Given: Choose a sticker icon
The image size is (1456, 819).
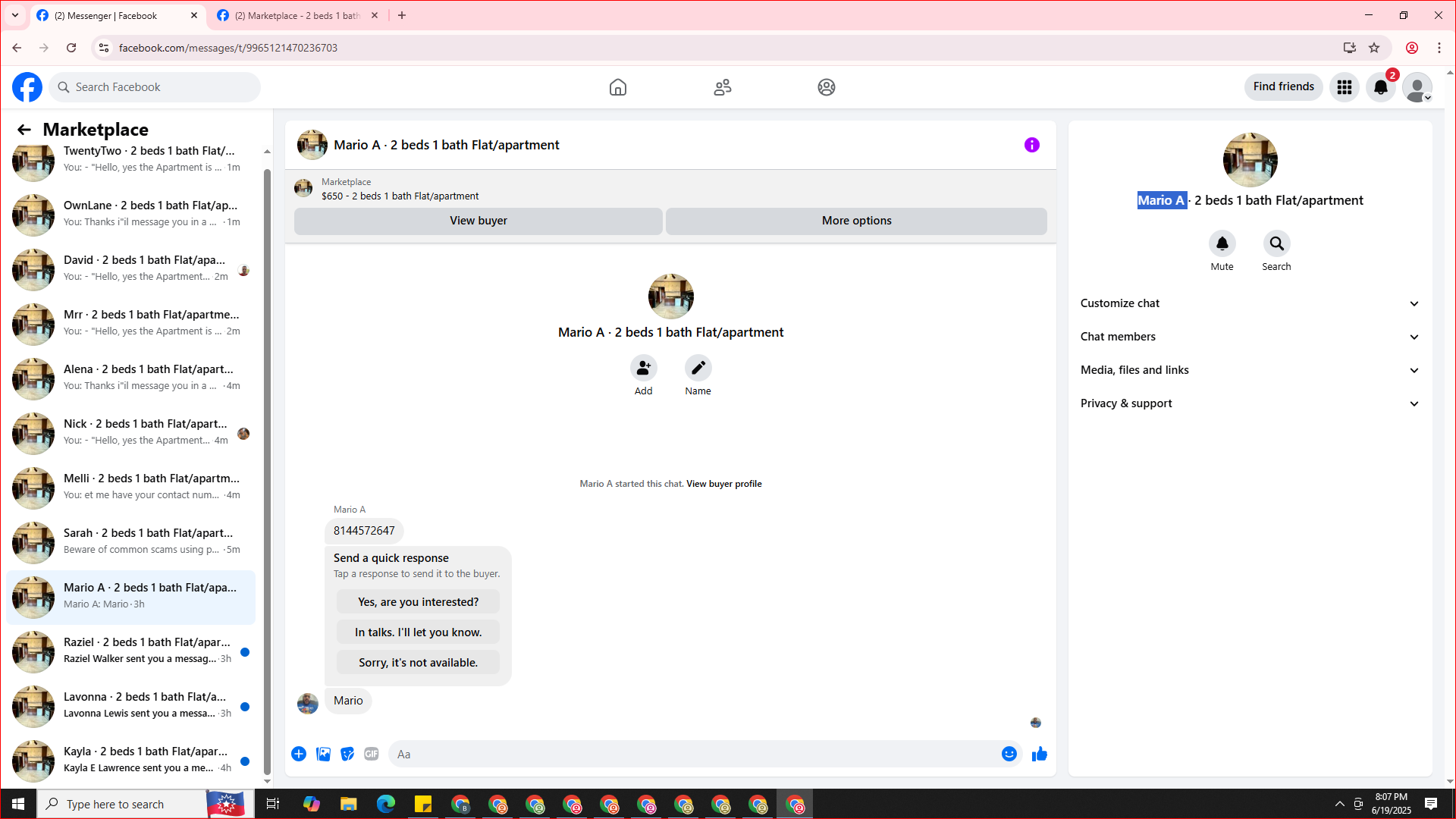Looking at the screenshot, I should point(347,754).
